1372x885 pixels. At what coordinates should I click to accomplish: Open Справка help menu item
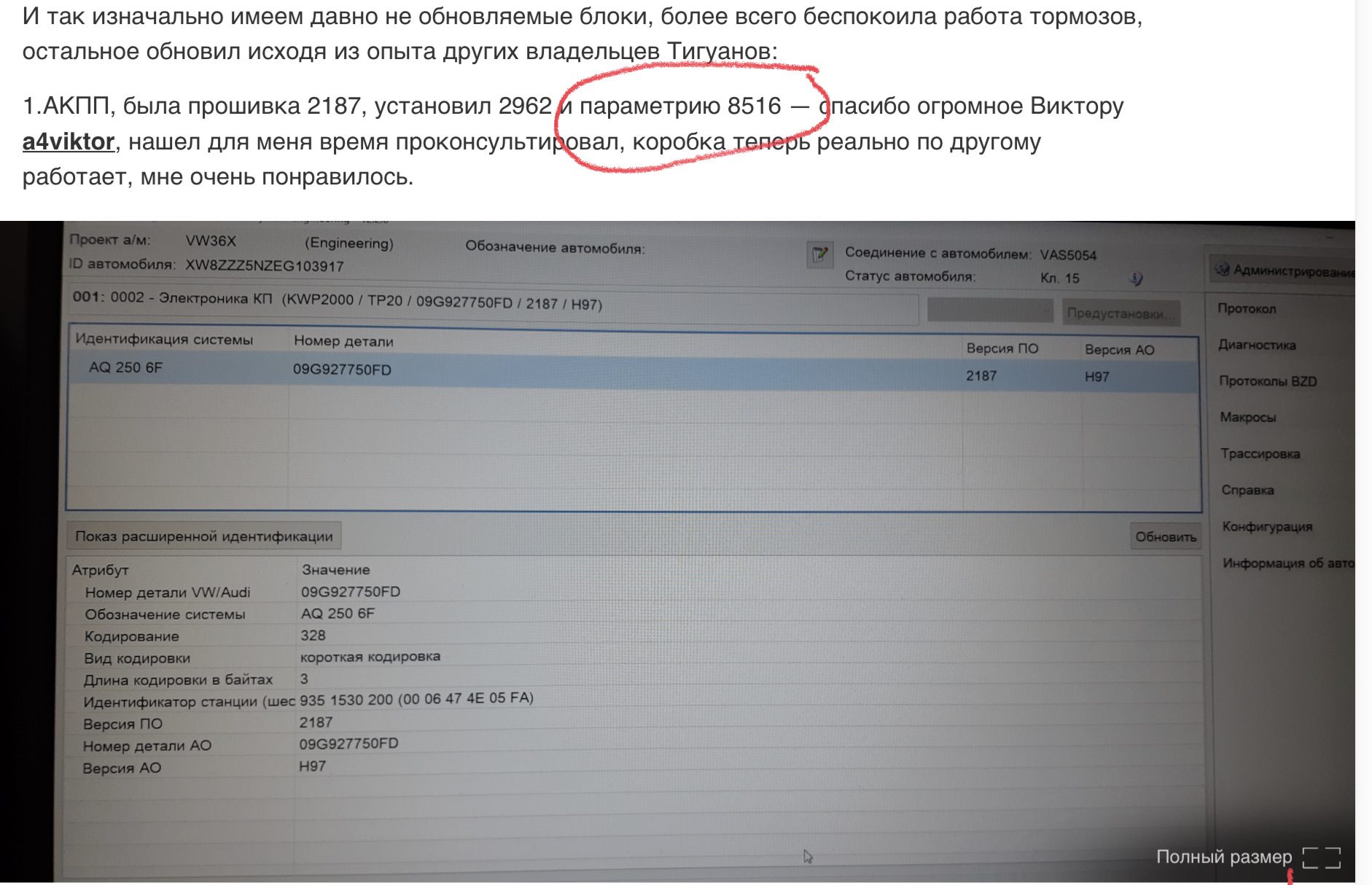[1247, 490]
